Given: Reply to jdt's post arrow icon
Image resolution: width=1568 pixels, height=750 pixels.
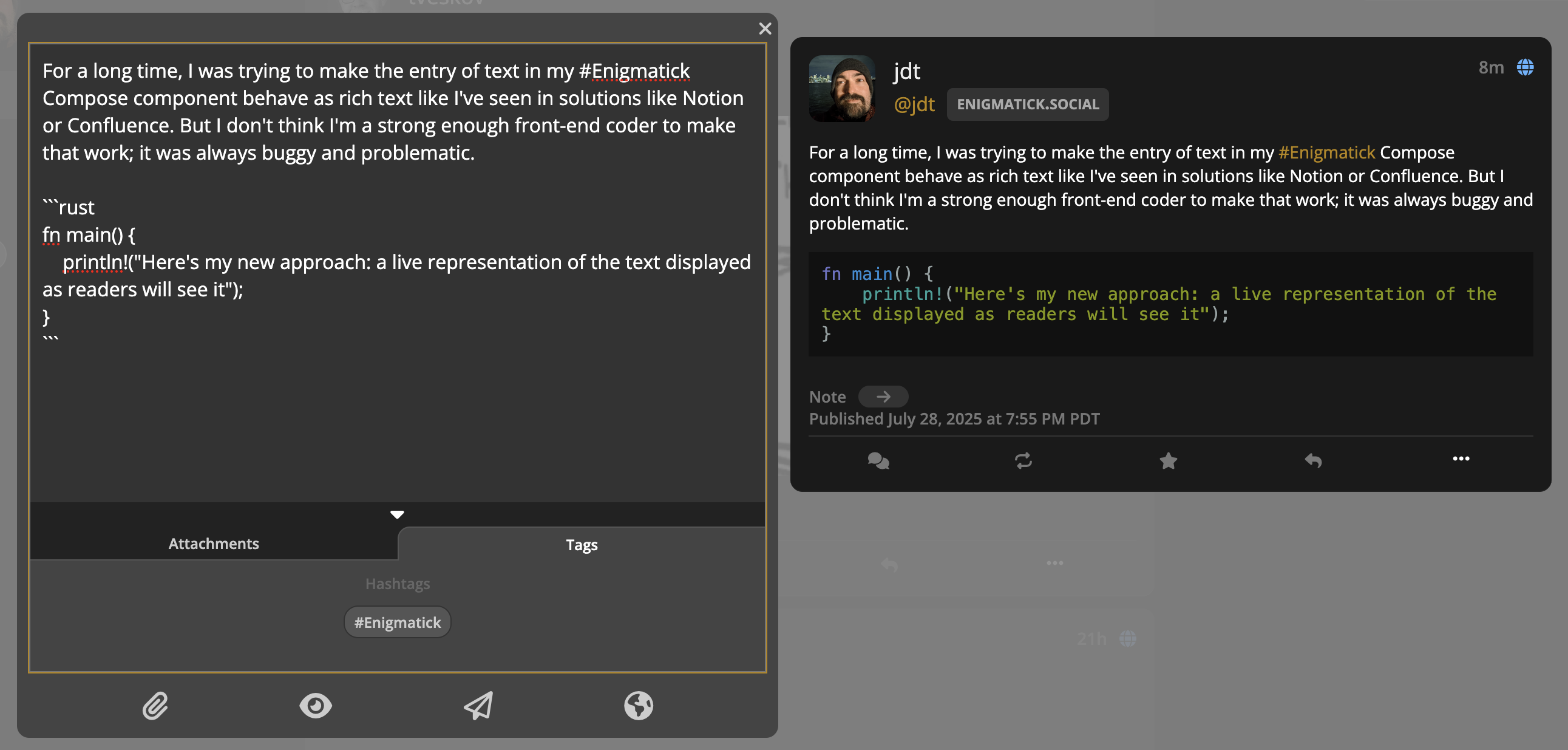Looking at the screenshot, I should tap(1313, 460).
